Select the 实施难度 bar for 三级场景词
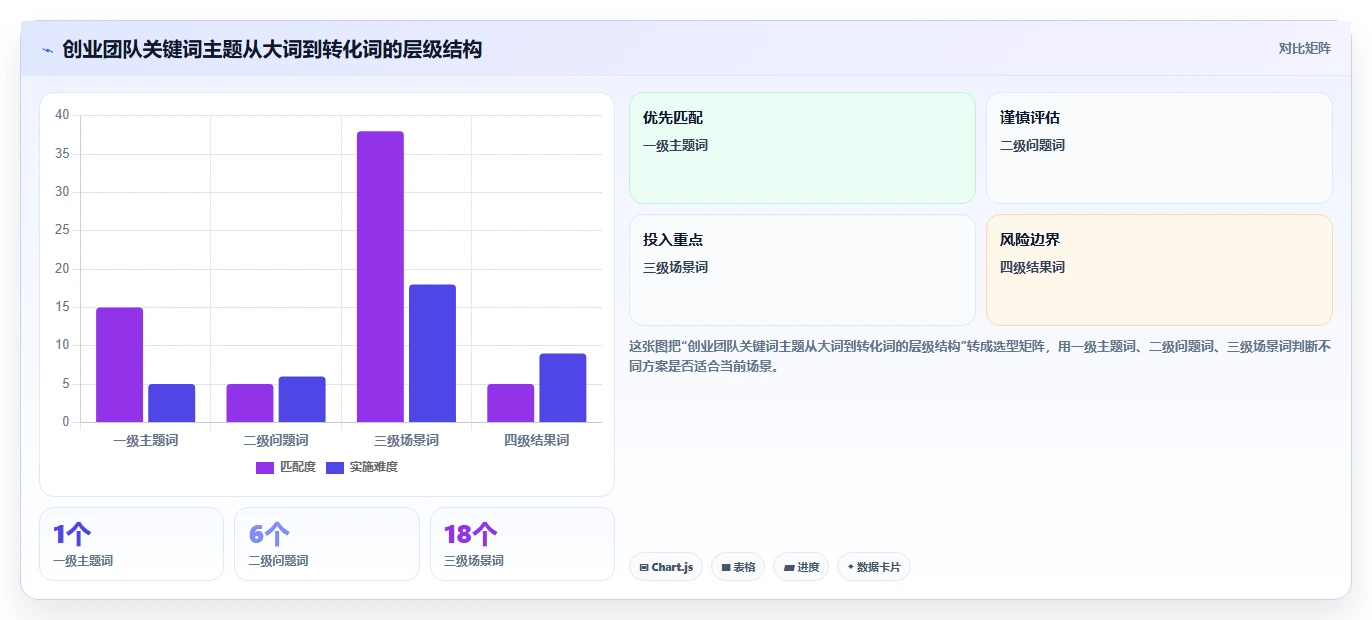The height and width of the screenshot is (620, 1372). pyautogui.click(x=432, y=353)
